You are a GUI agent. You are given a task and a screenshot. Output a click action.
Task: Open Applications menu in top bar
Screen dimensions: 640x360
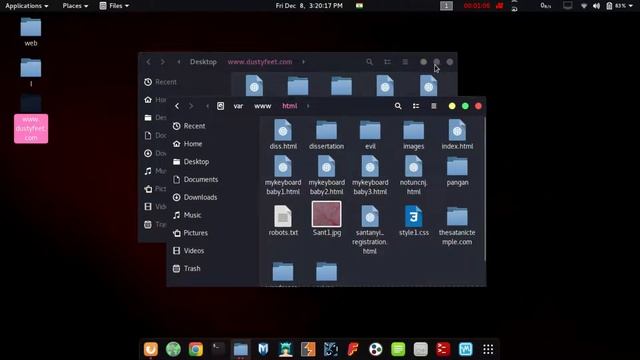tap(27, 6)
